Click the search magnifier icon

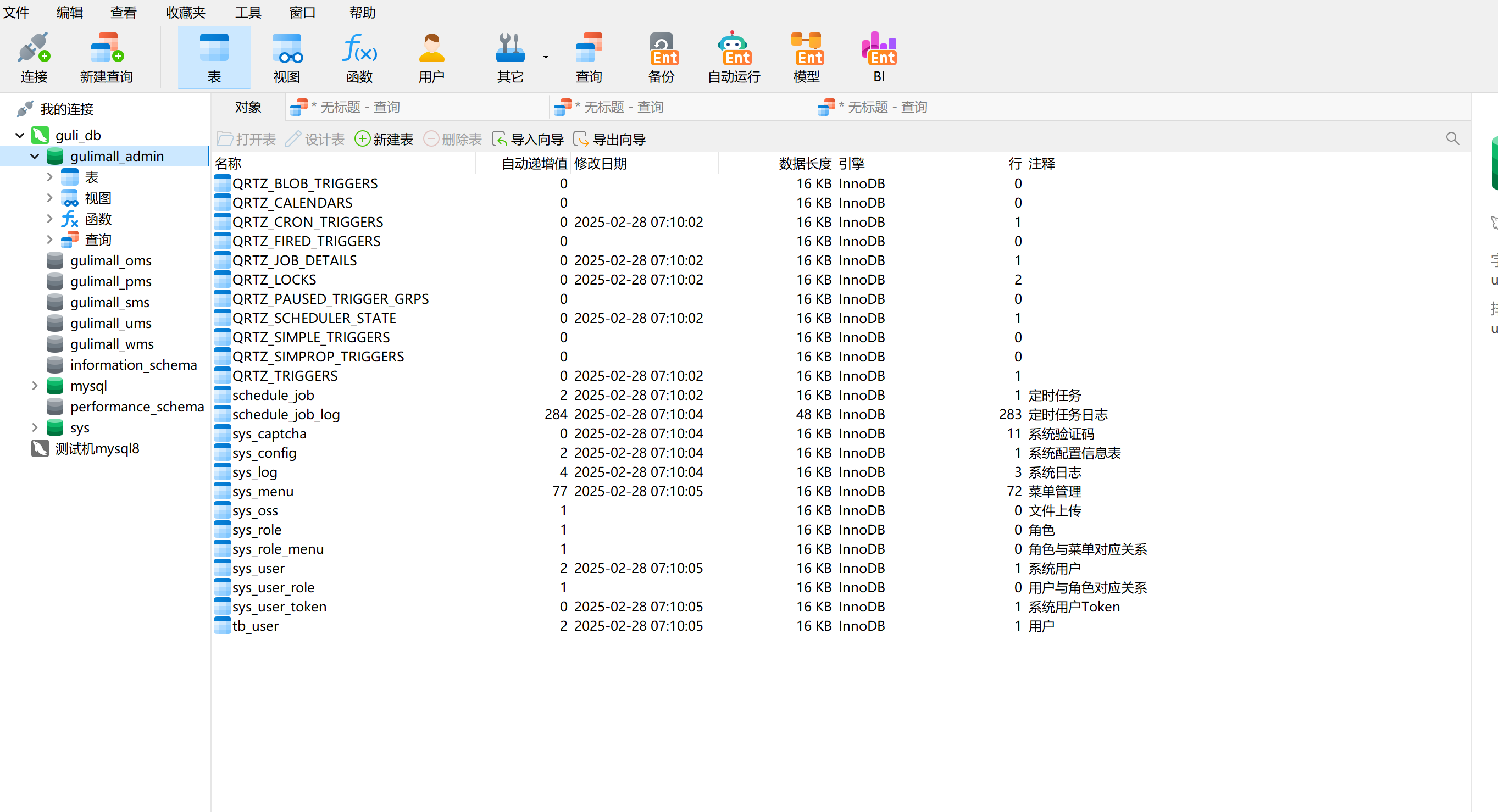click(1452, 138)
